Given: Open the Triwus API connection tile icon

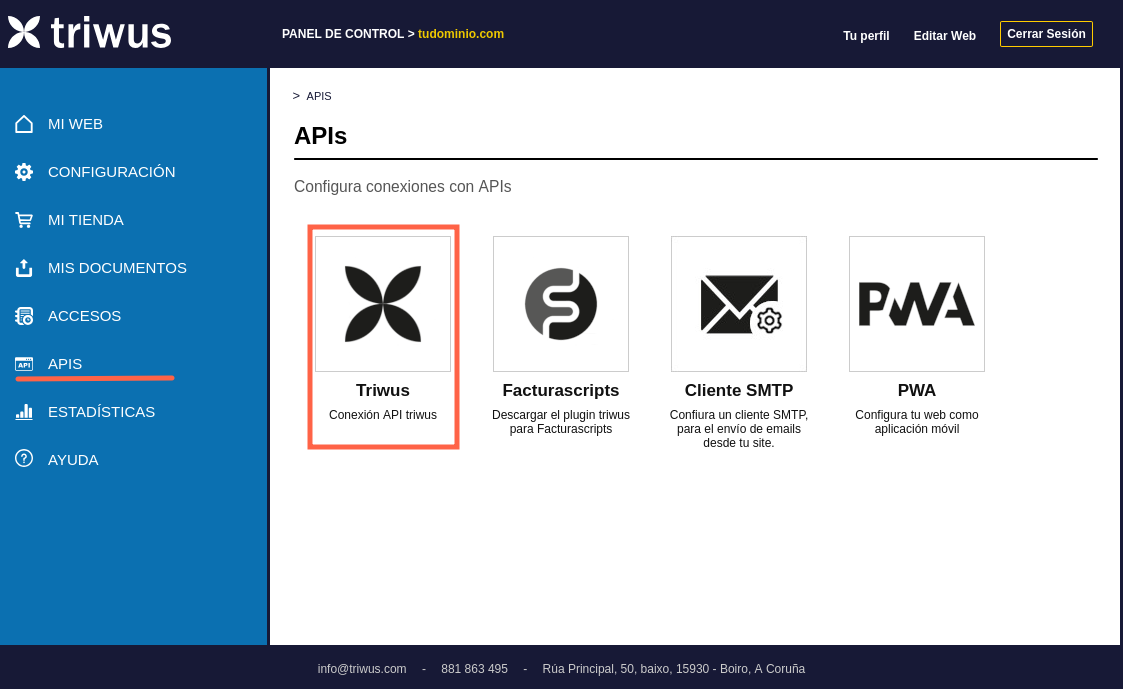Looking at the screenshot, I should (x=383, y=304).
